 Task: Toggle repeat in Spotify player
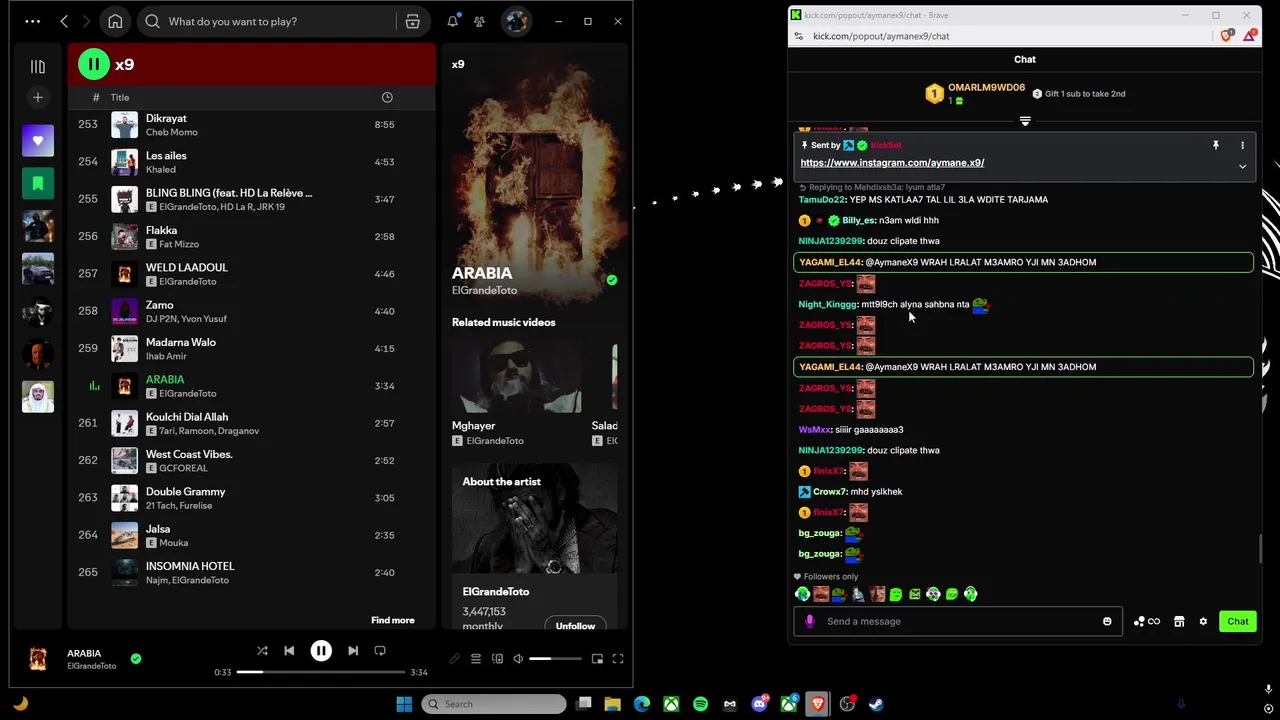tap(380, 651)
